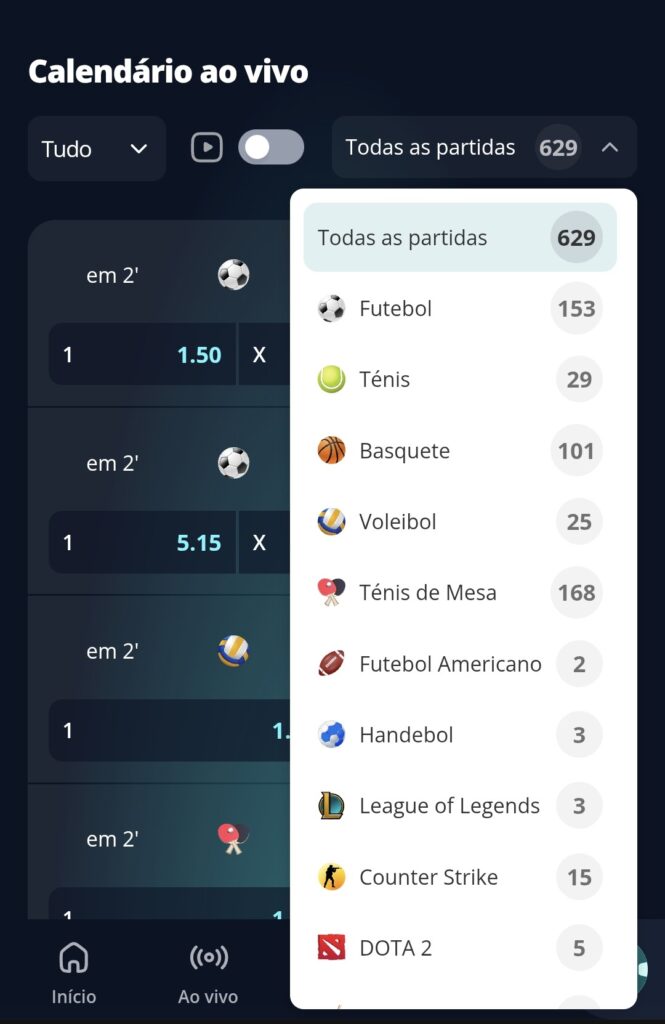Select Todas as partidas showing 629 matches

[460, 238]
